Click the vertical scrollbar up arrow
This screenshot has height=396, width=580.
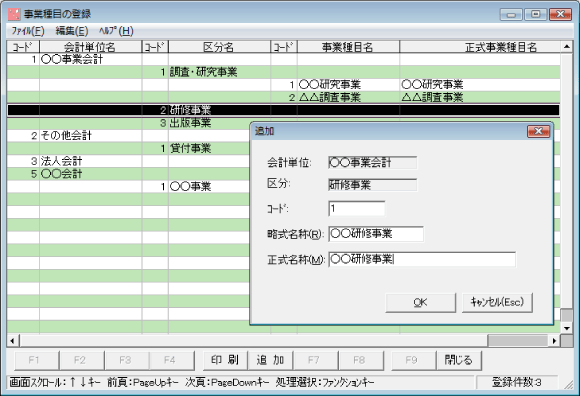(x=567, y=47)
